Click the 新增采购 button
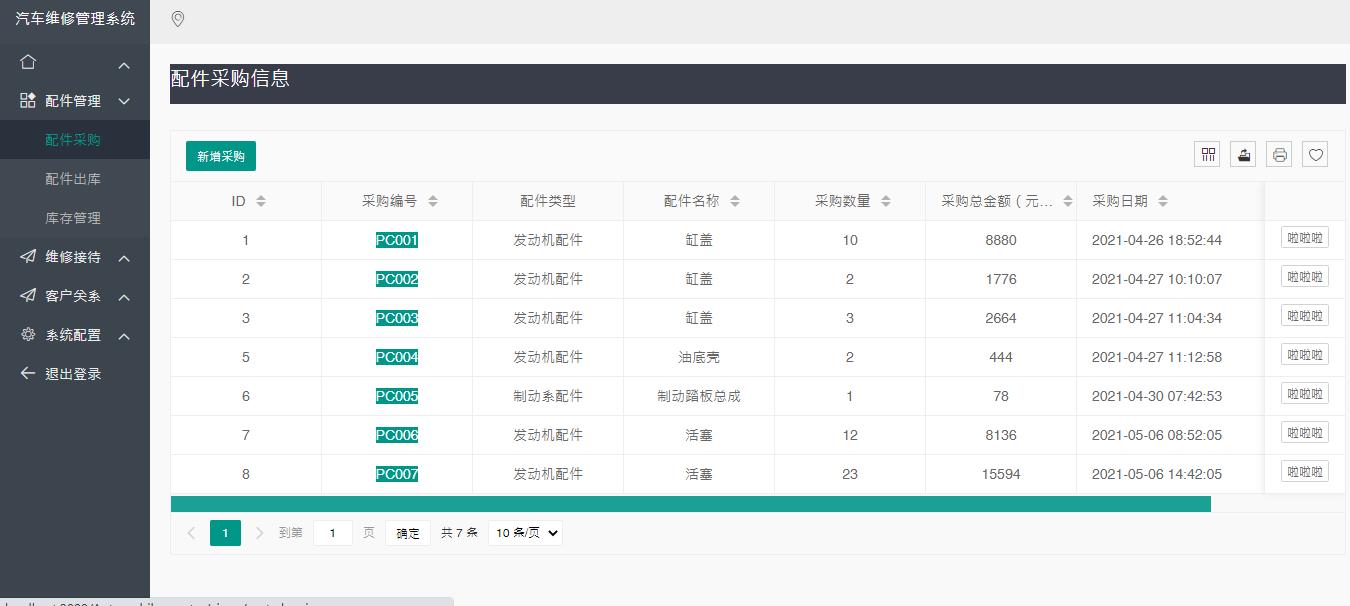 (221, 156)
